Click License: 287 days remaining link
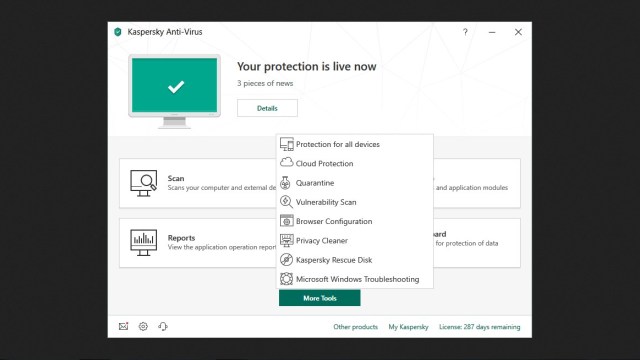The height and width of the screenshot is (360, 640). point(480,327)
